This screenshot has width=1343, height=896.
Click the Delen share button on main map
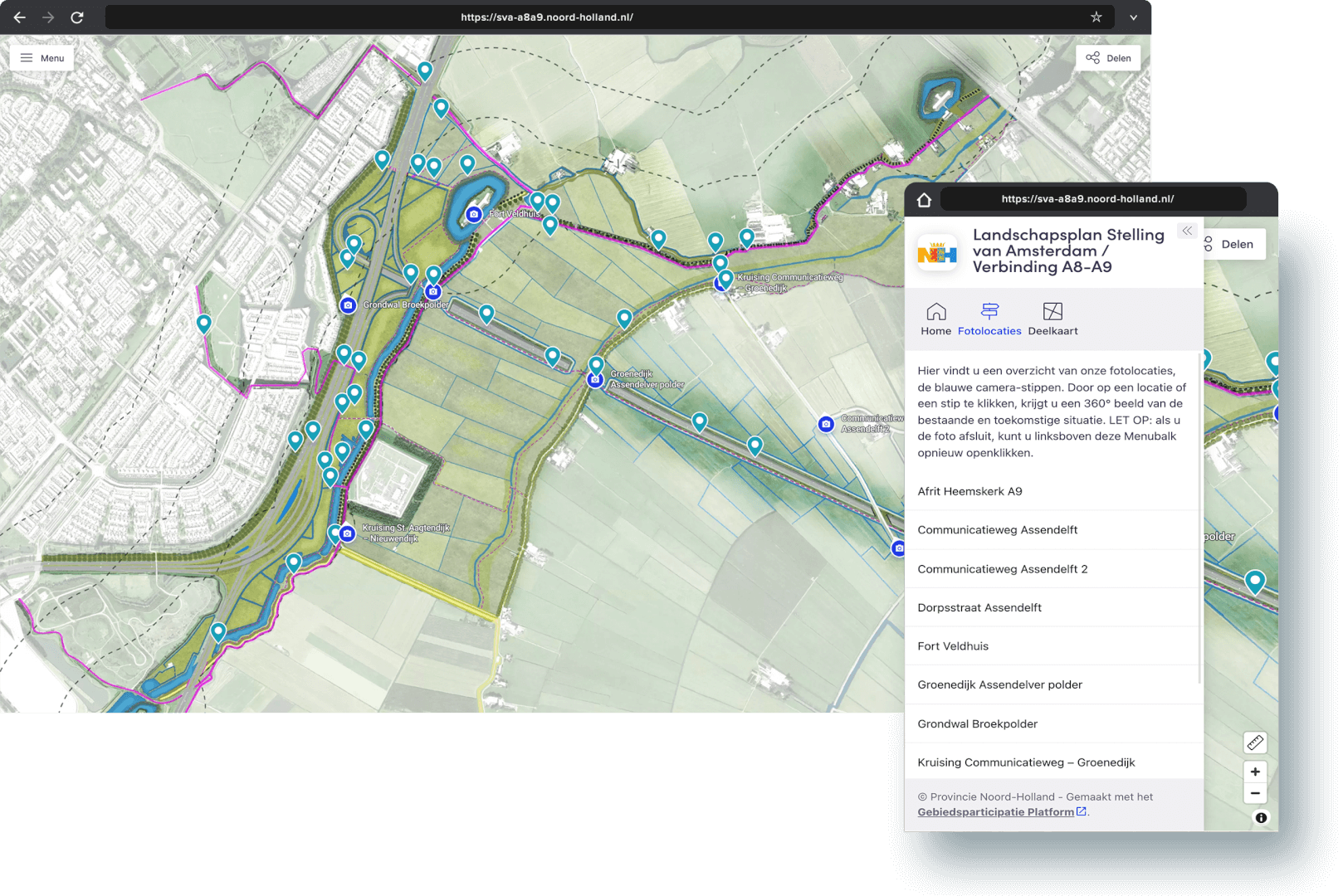point(1108,58)
